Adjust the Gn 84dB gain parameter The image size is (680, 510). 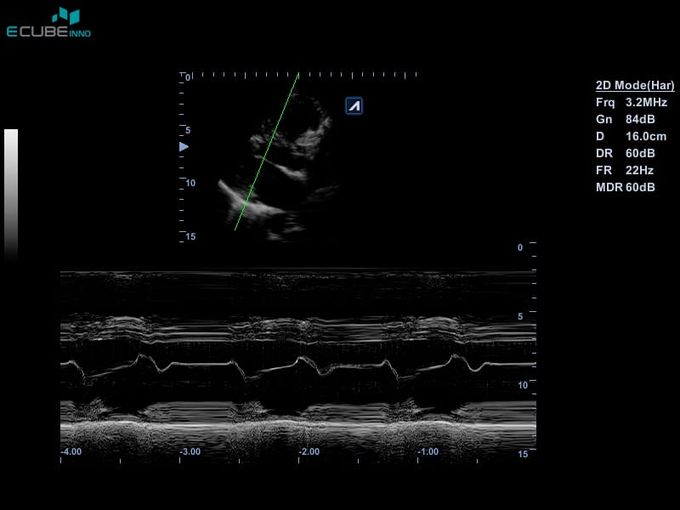click(625, 120)
